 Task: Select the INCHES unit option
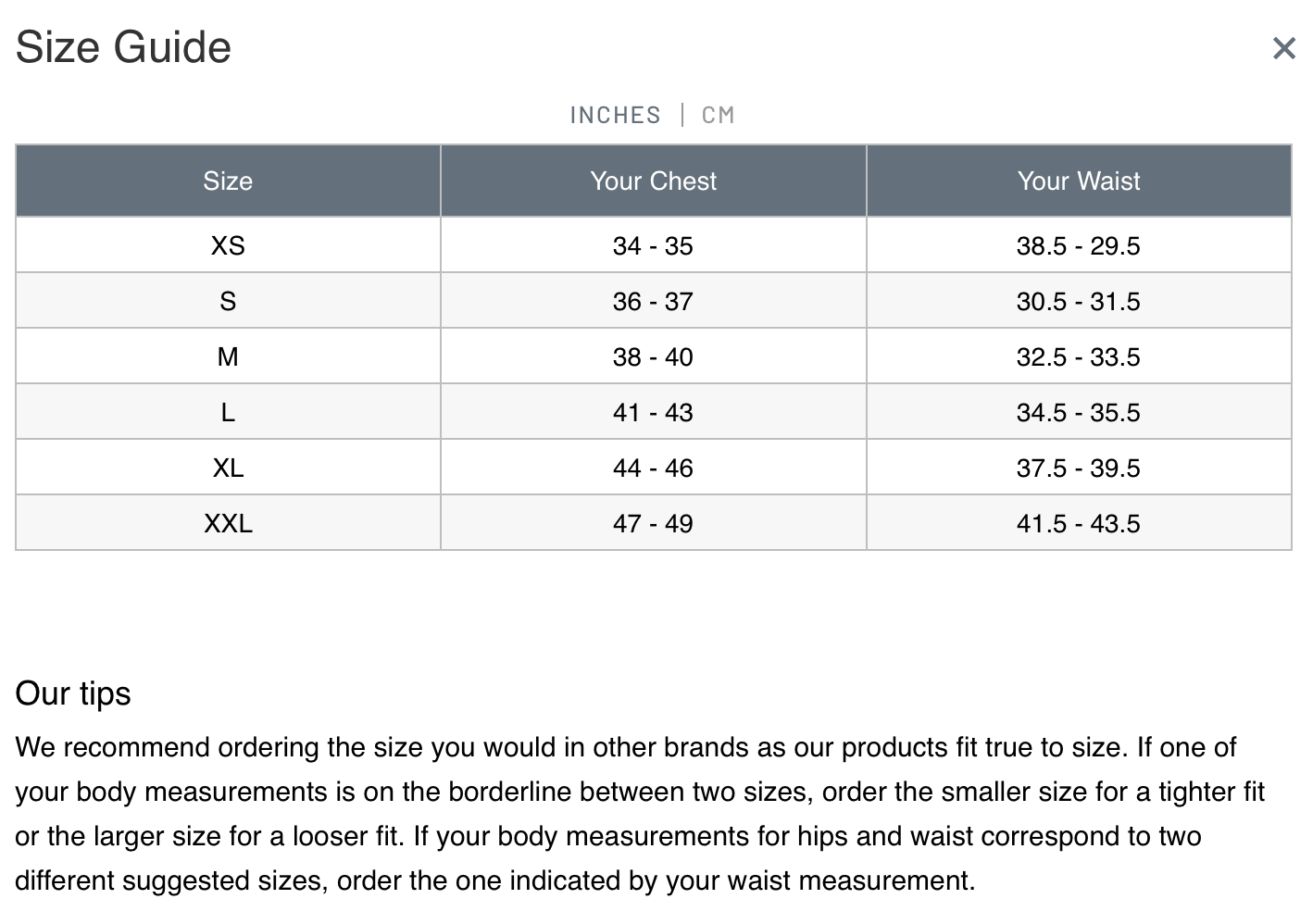click(615, 115)
